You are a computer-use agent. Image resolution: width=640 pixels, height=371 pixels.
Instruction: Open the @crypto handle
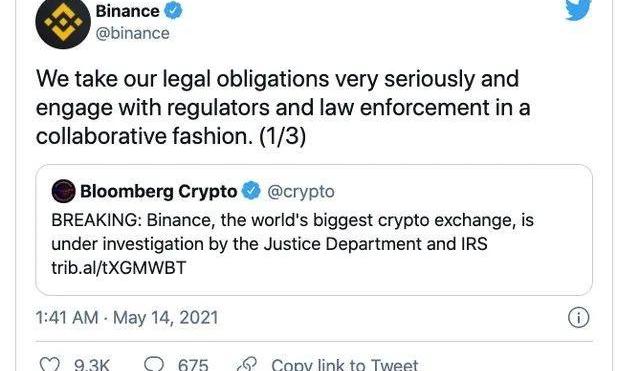tap(301, 192)
